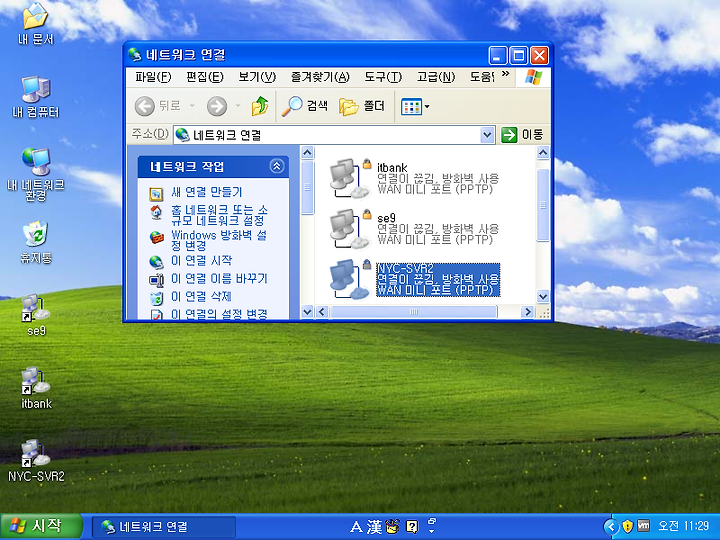The width and height of the screenshot is (720, 540).
Task: Open the Forward button history dropdown arrow
Action: 238,106
